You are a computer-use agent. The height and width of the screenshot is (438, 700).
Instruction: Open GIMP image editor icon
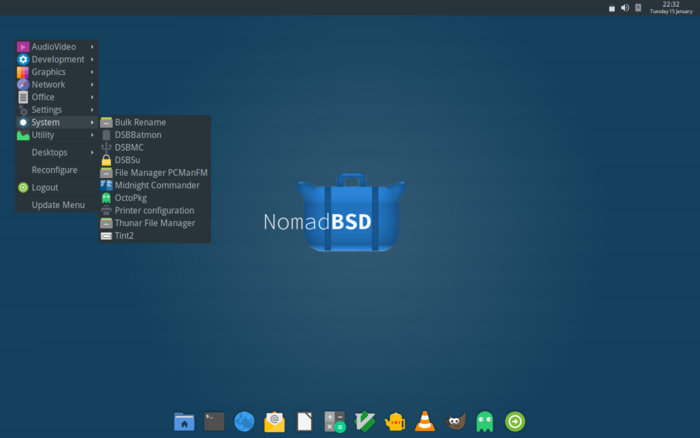pos(455,421)
